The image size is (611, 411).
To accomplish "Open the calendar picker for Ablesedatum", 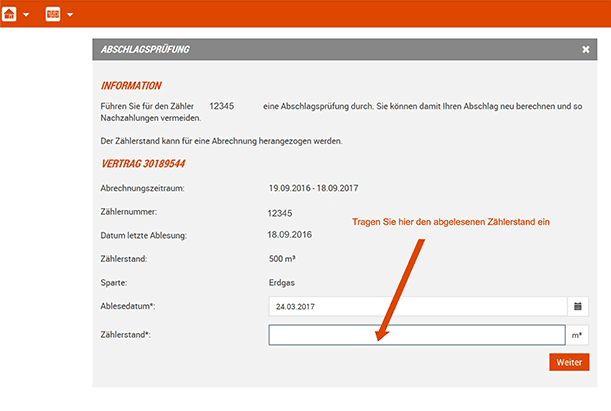I will [x=577, y=306].
